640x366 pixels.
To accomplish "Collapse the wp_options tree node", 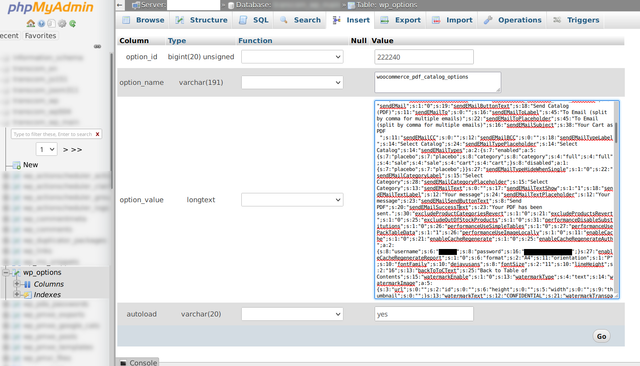I will [6, 272].
